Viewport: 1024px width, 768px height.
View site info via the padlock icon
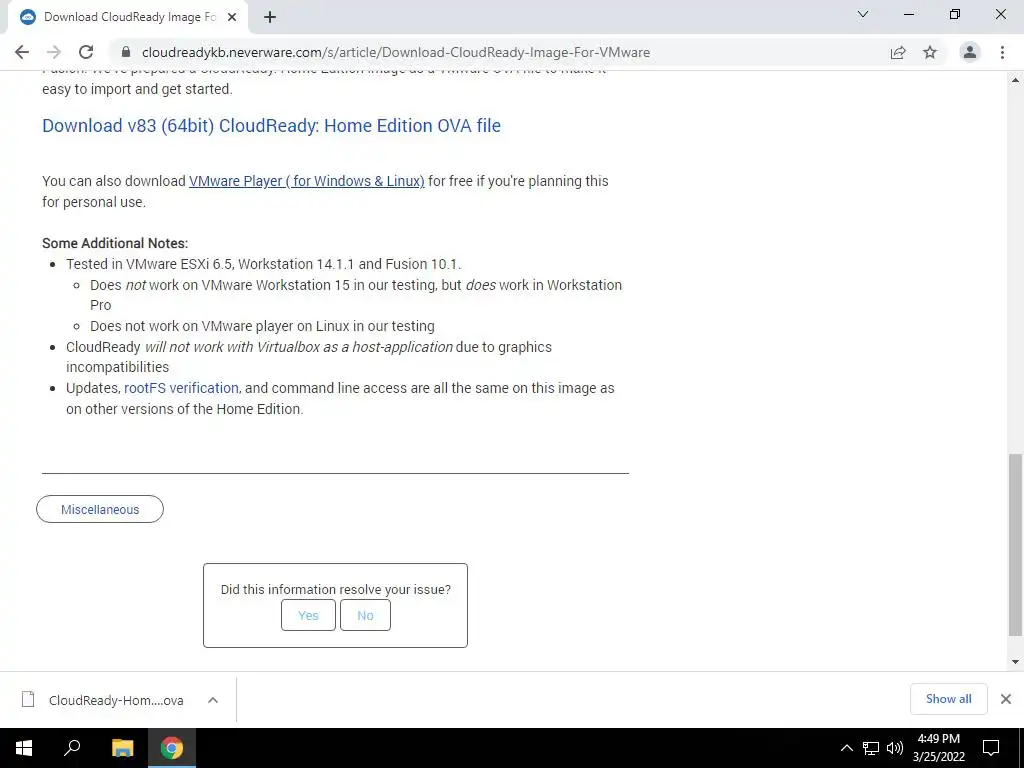click(x=126, y=52)
